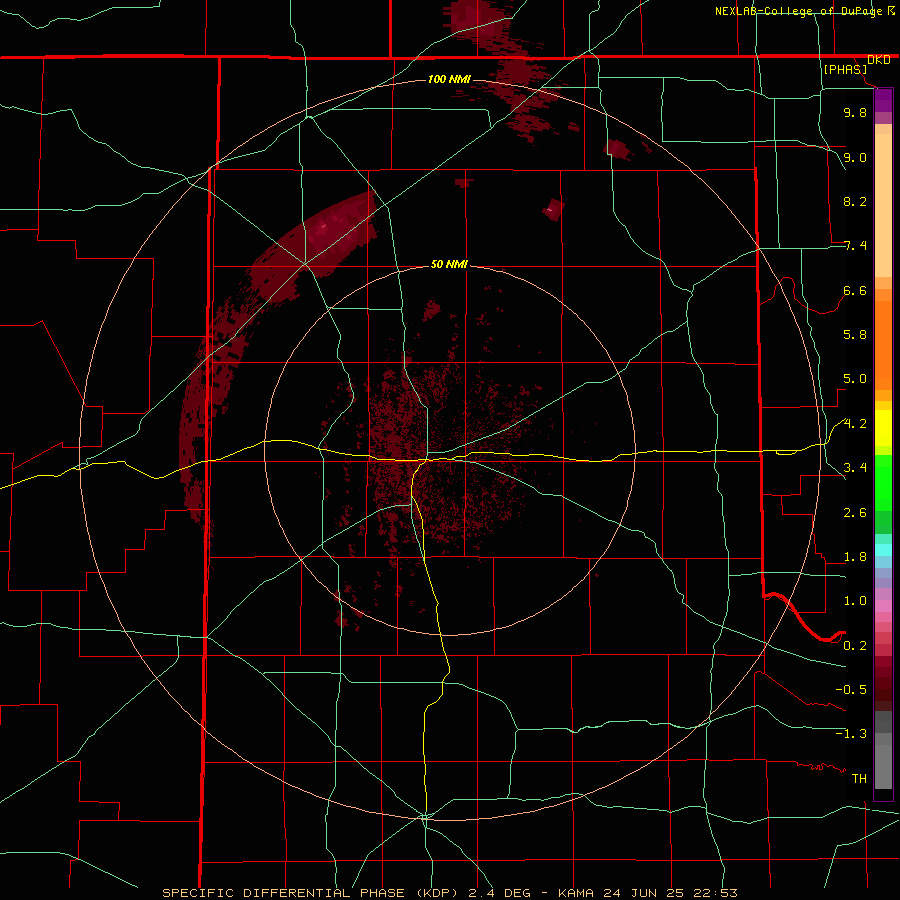Click the TH threshold label on scale
Viewport: 900px width, 900px height.
(859, 779)
